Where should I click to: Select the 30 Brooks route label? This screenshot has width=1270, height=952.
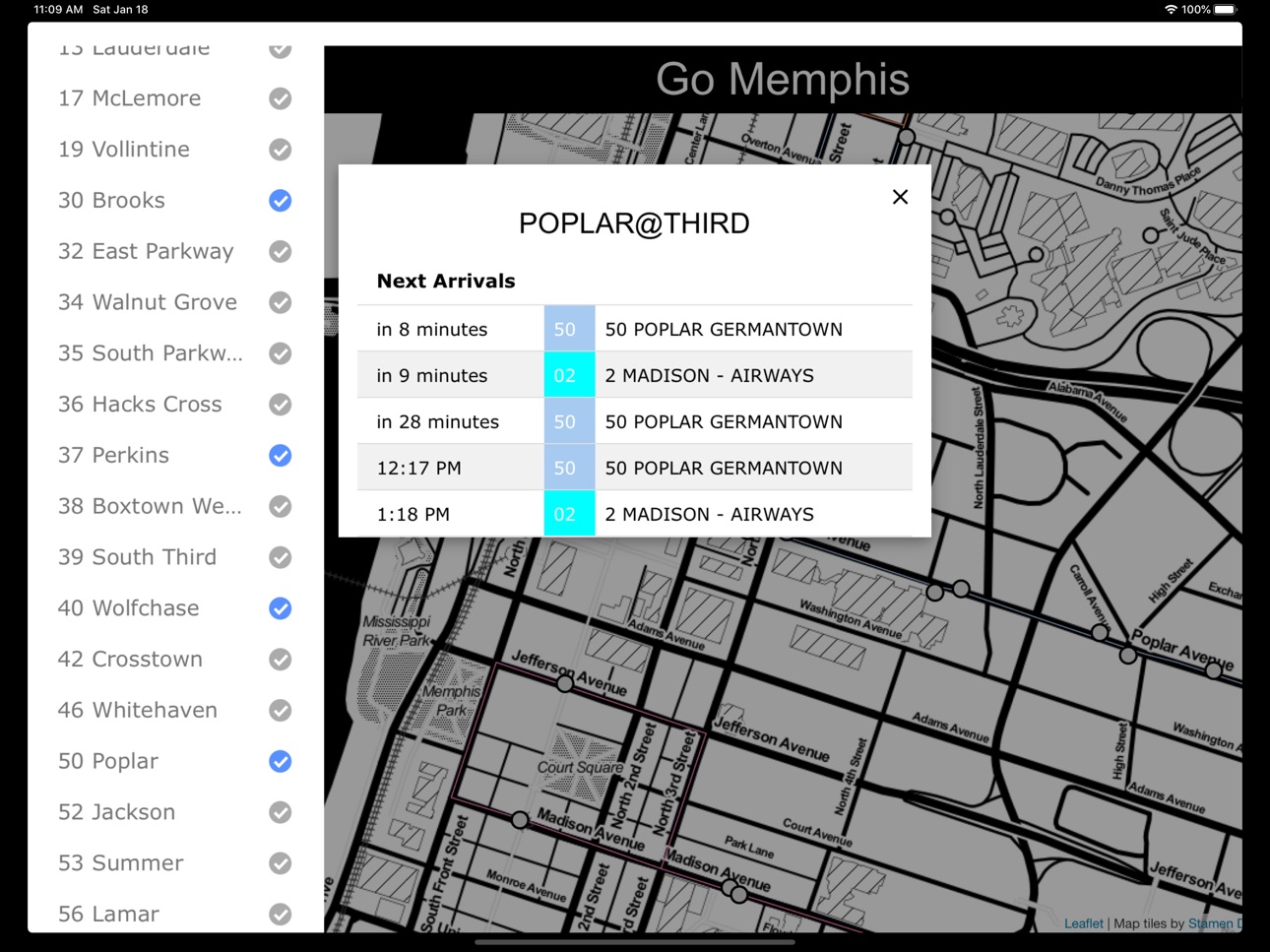pos(111,201)
